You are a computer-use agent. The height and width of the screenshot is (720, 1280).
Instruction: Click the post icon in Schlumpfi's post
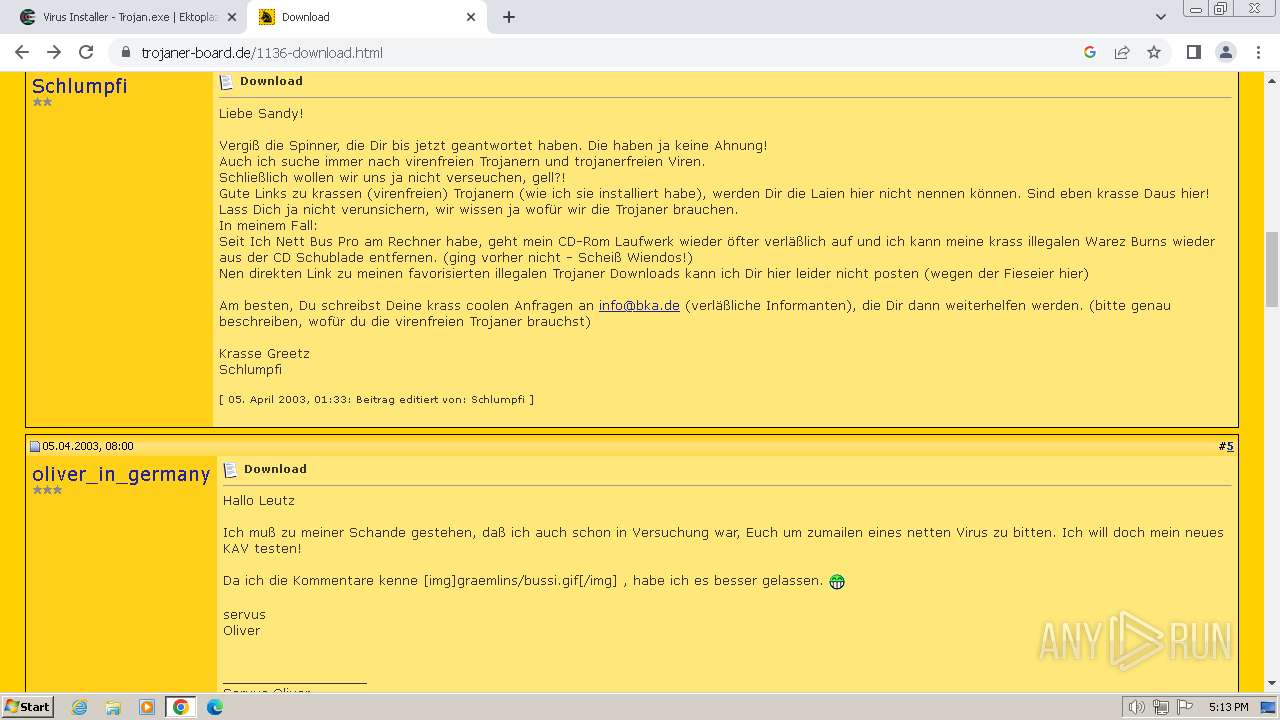[226, 82]
